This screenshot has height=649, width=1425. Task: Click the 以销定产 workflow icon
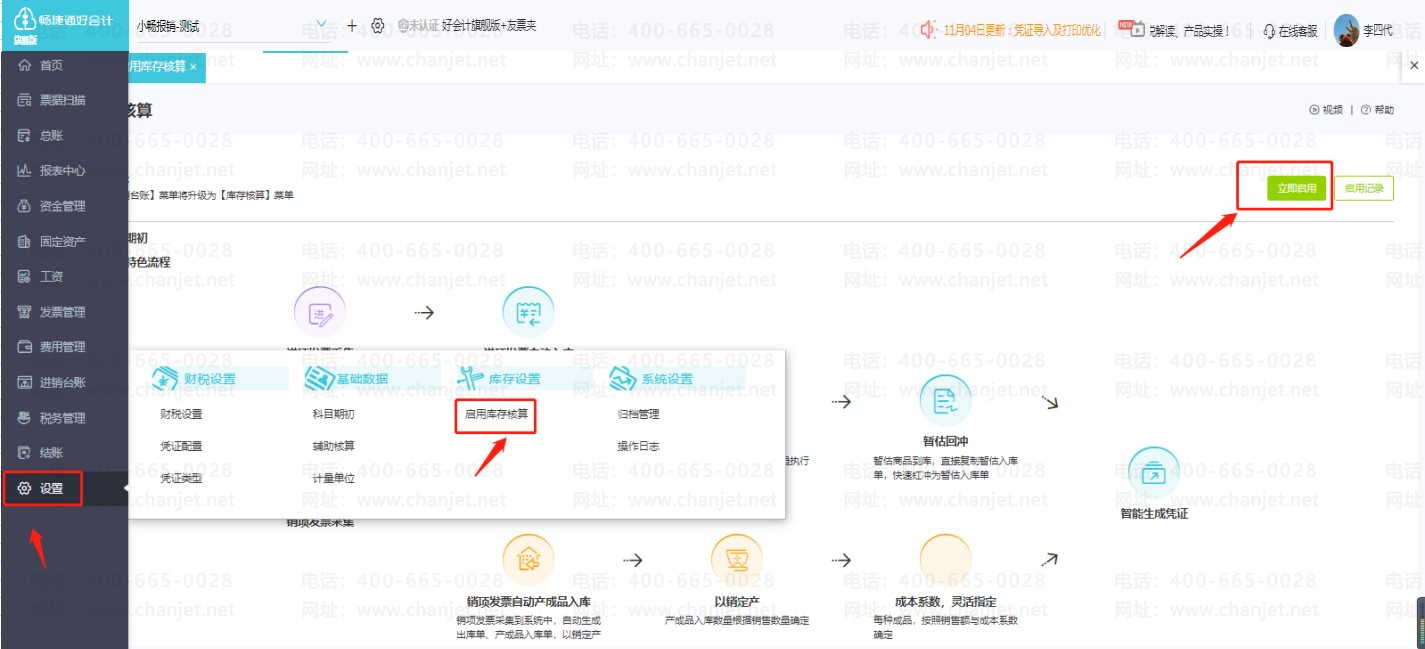tap(736, 560)
